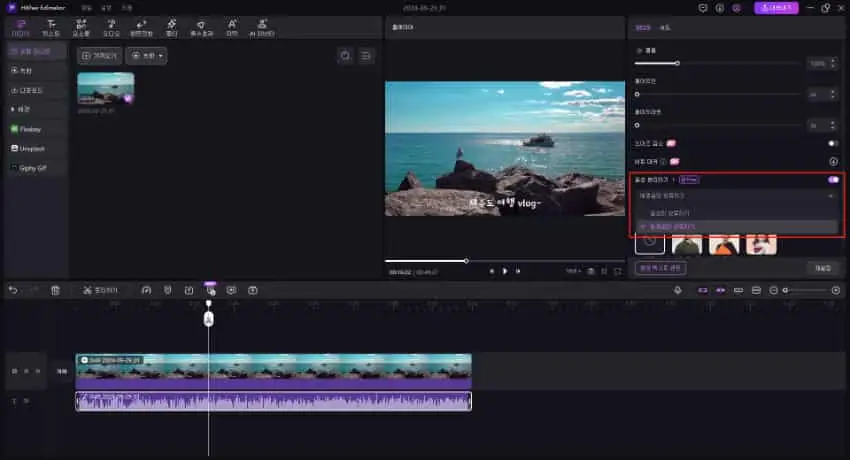Click the undo arrow in timeline toolbar
This screenshot has width=850, height=460.
pos(13,290)
